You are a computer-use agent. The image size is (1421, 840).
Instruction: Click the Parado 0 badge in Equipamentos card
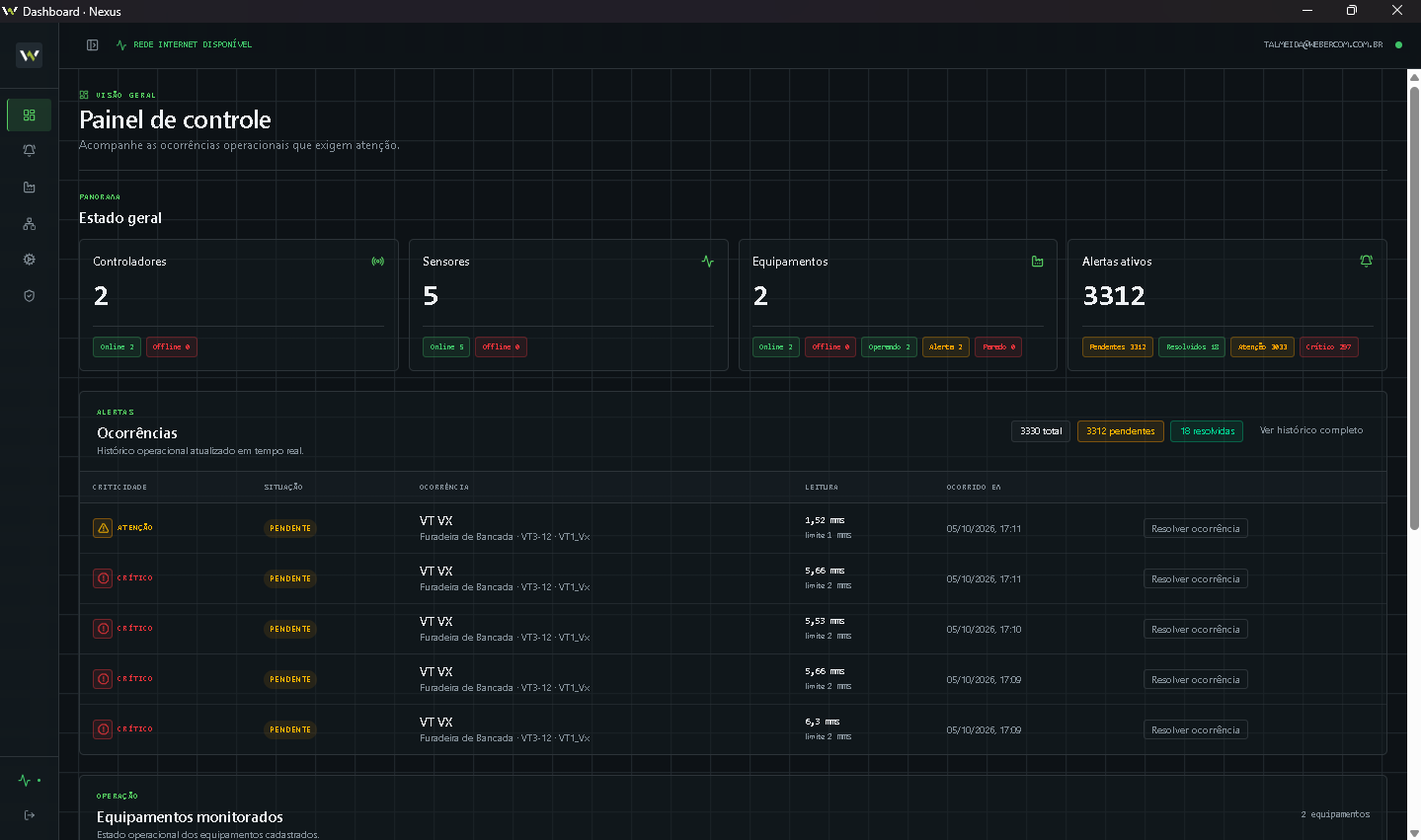click(x=999, y=347)
